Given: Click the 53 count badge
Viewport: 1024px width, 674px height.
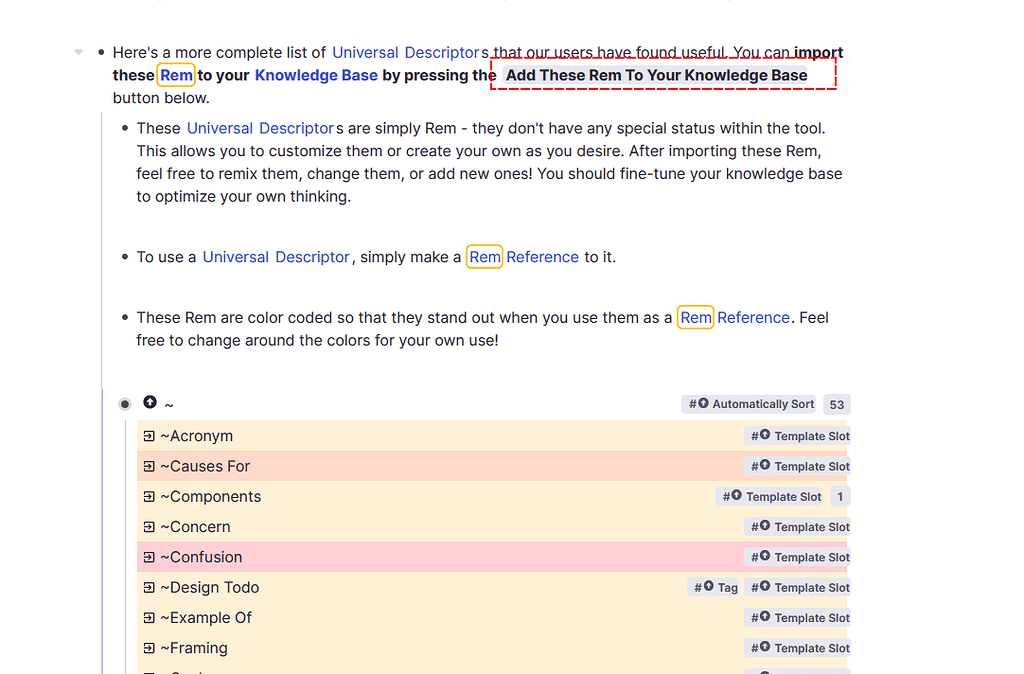Looking at the screenshot, I should [836, 404].
